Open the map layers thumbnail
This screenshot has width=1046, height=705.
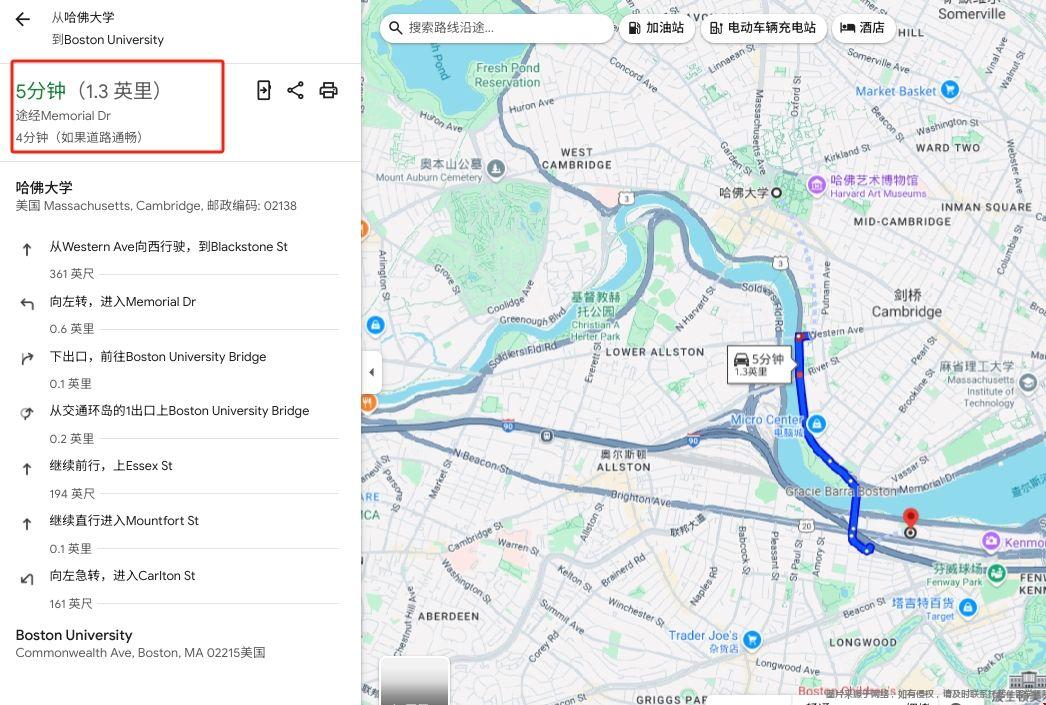coord(414,682)
